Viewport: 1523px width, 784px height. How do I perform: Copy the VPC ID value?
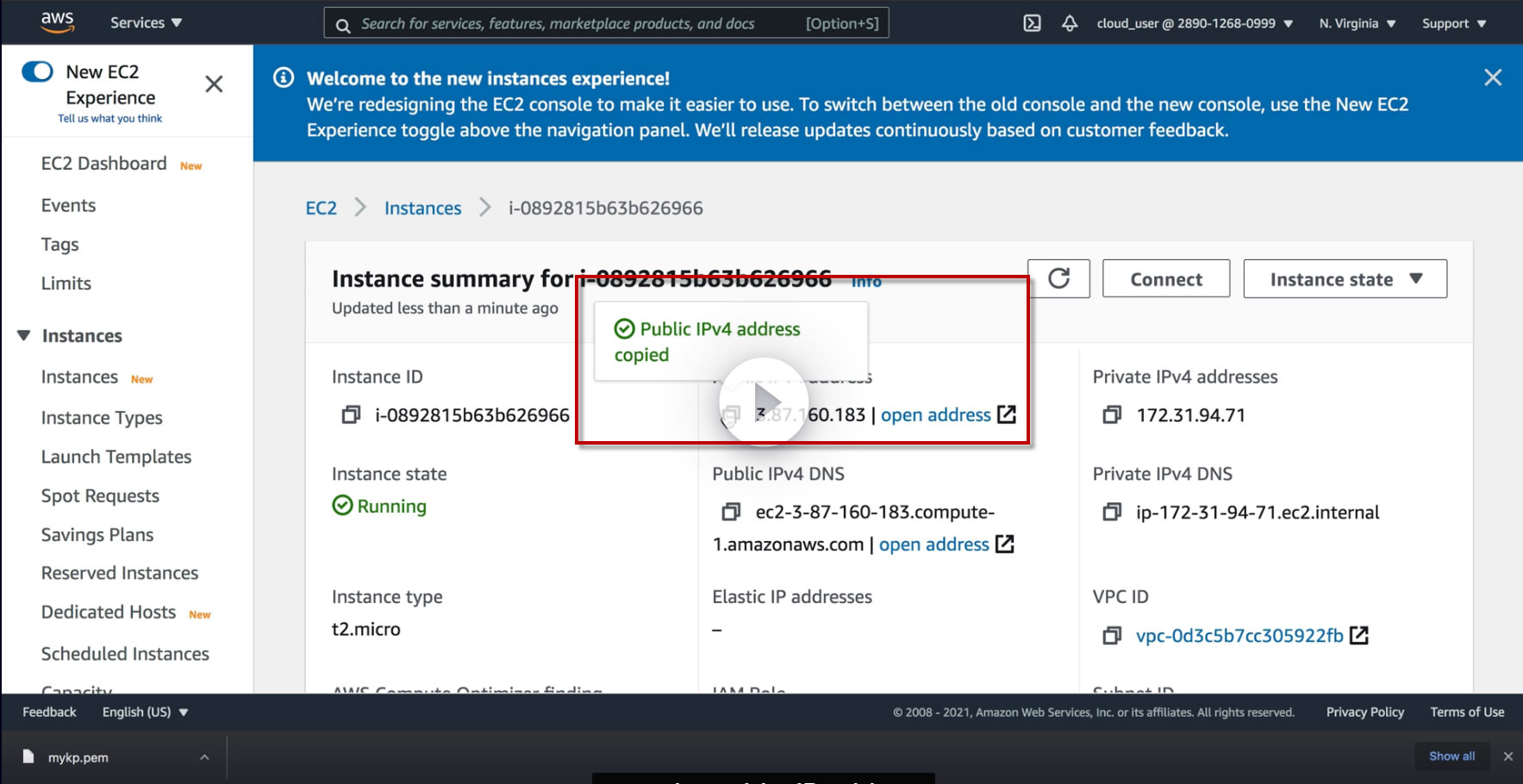(x=1112, y=636)
